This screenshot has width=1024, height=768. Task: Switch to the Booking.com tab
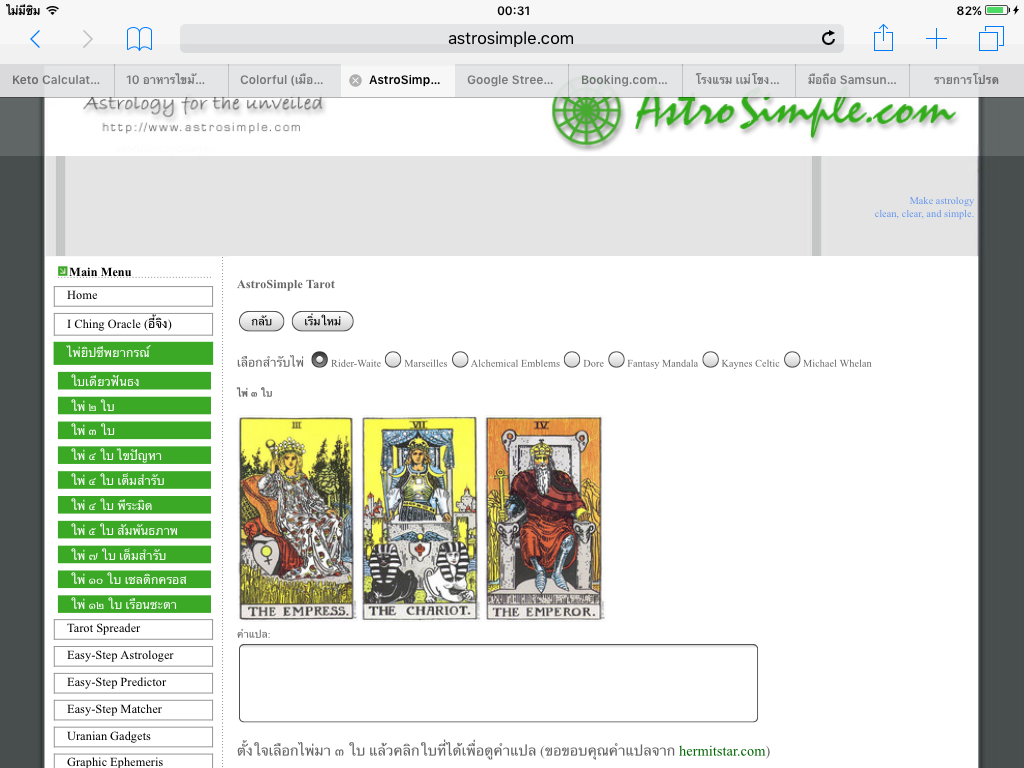tap(625, 80)
